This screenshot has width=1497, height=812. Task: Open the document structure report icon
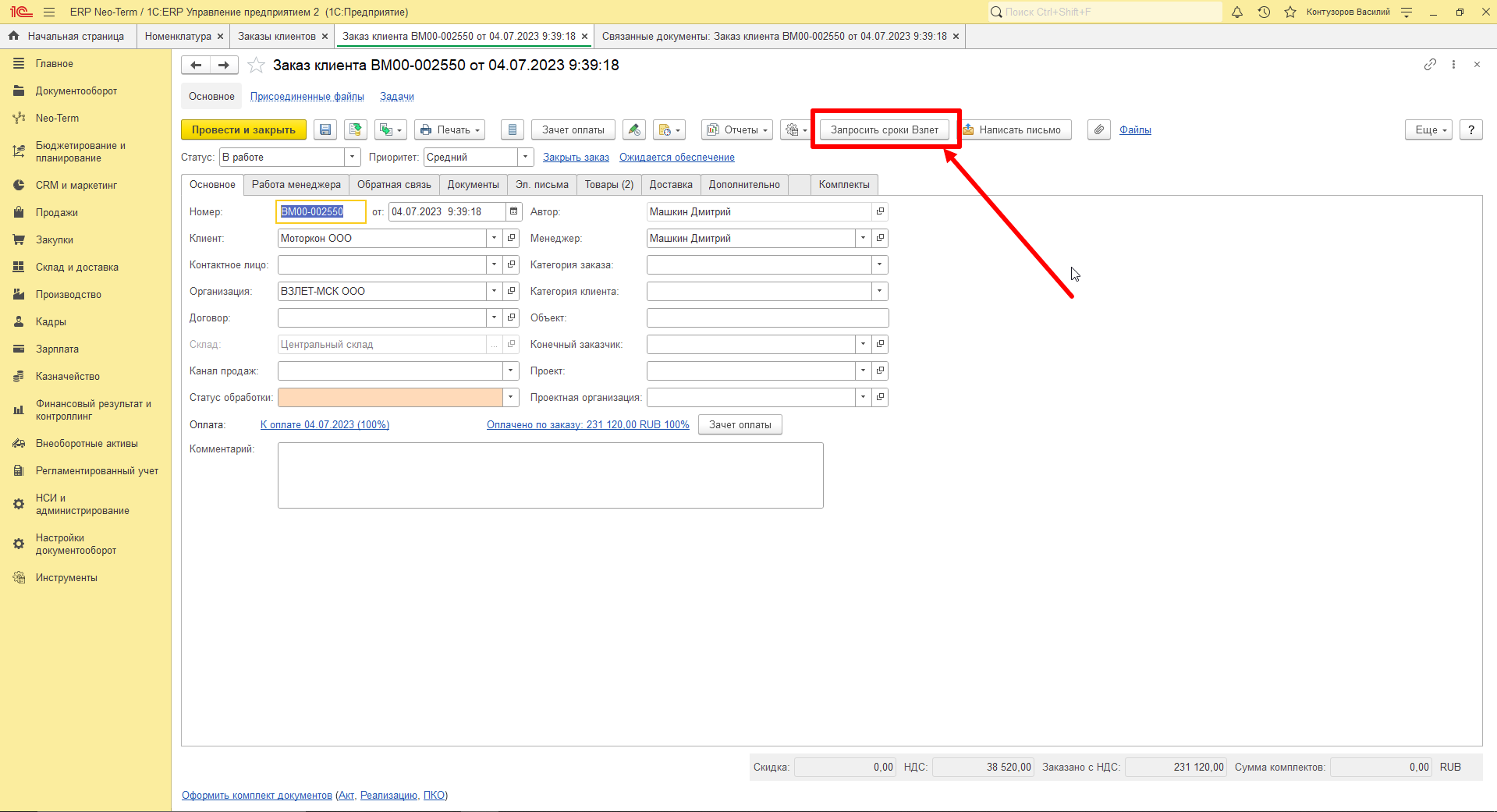click(x=512, y=130)
